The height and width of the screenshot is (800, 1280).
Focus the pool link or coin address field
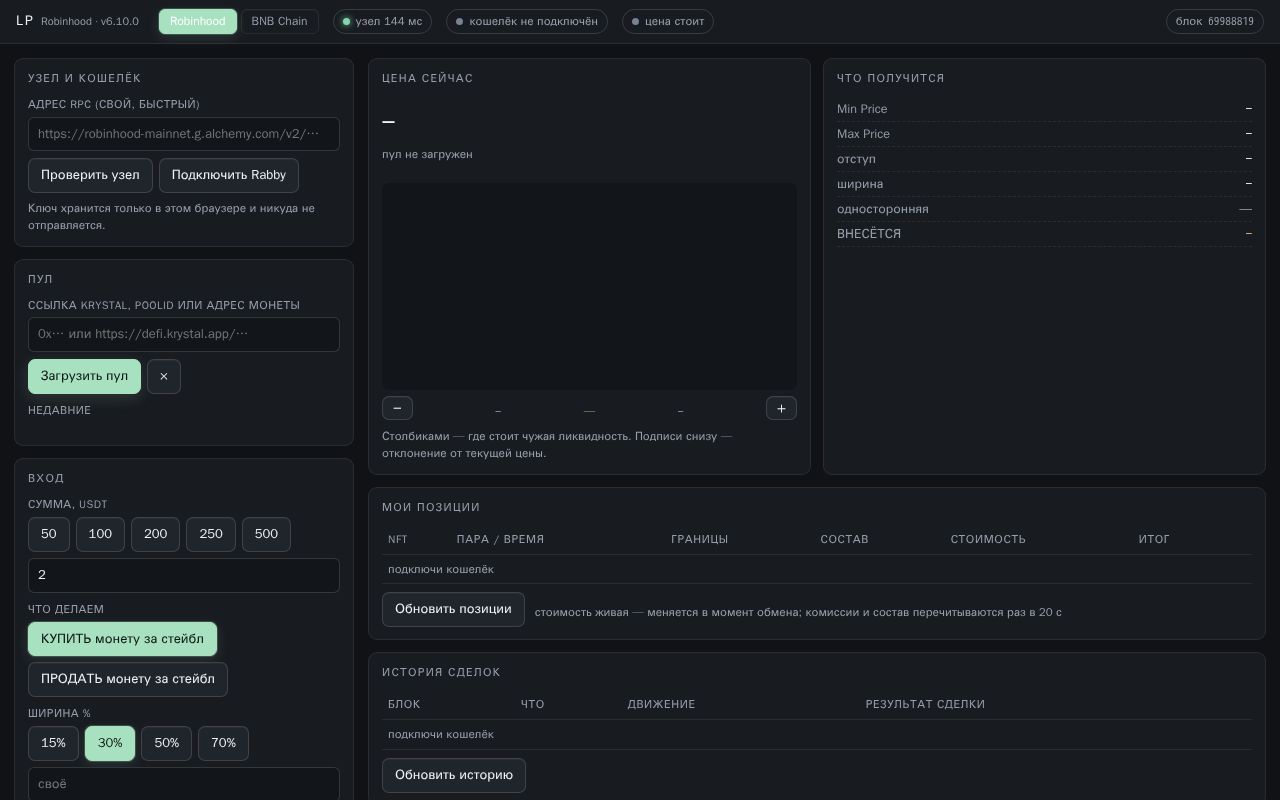[184, 334]
